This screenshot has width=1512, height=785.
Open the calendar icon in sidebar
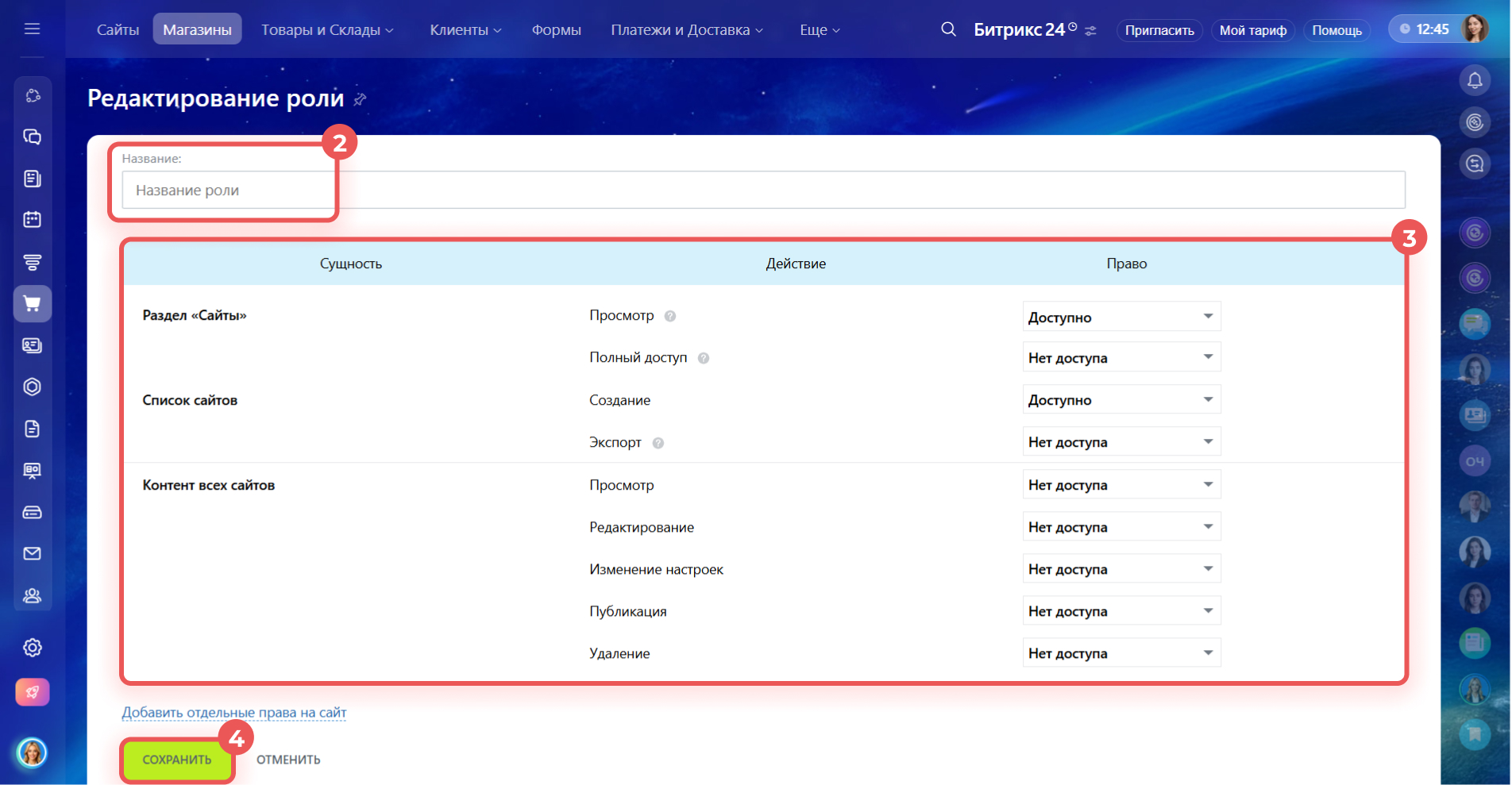(33, 220)
